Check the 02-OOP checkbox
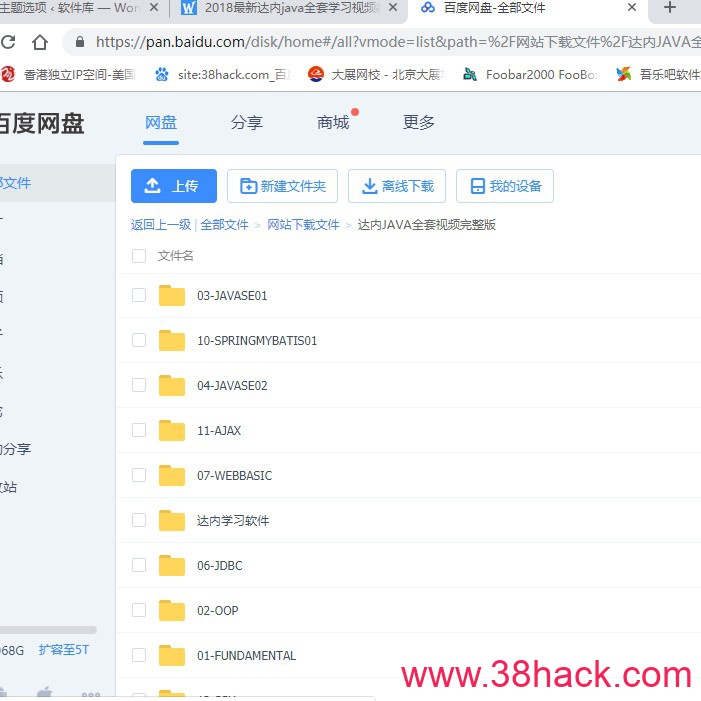This screenshot has width=701, height=701. [139, 610]
